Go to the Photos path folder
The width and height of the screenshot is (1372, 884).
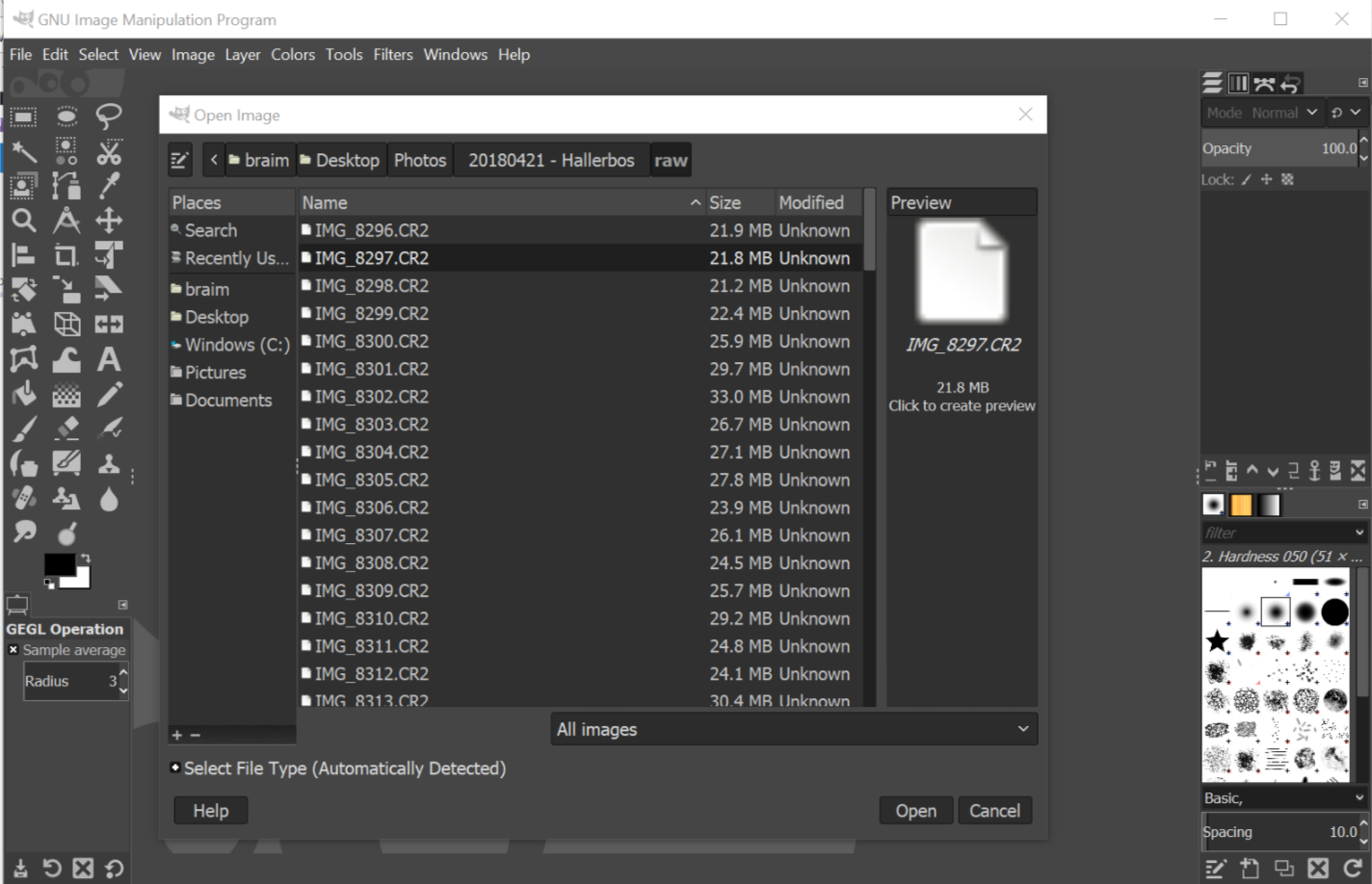click(420, 160)
